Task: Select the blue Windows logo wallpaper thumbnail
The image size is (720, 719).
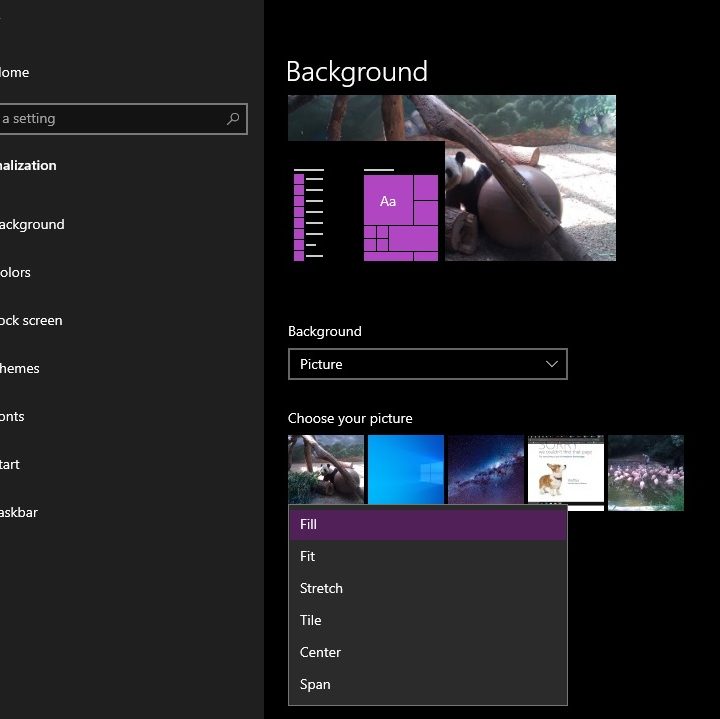Action: [x=405, y=469]
